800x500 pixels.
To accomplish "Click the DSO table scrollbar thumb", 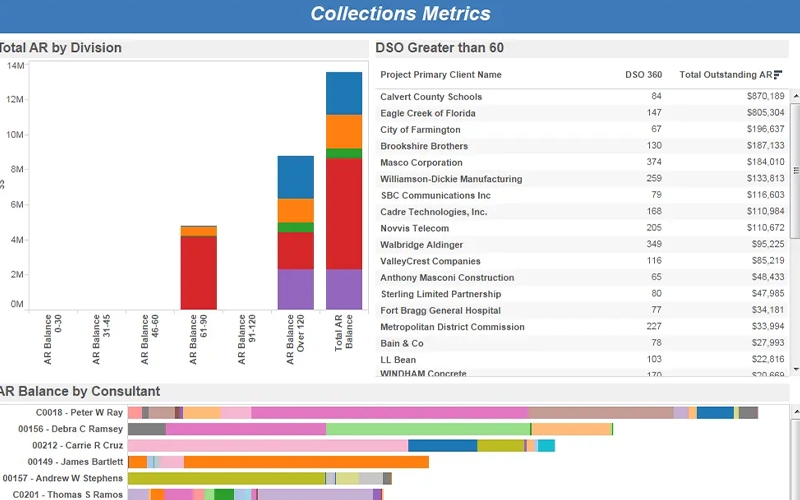I will coord(795,170).
